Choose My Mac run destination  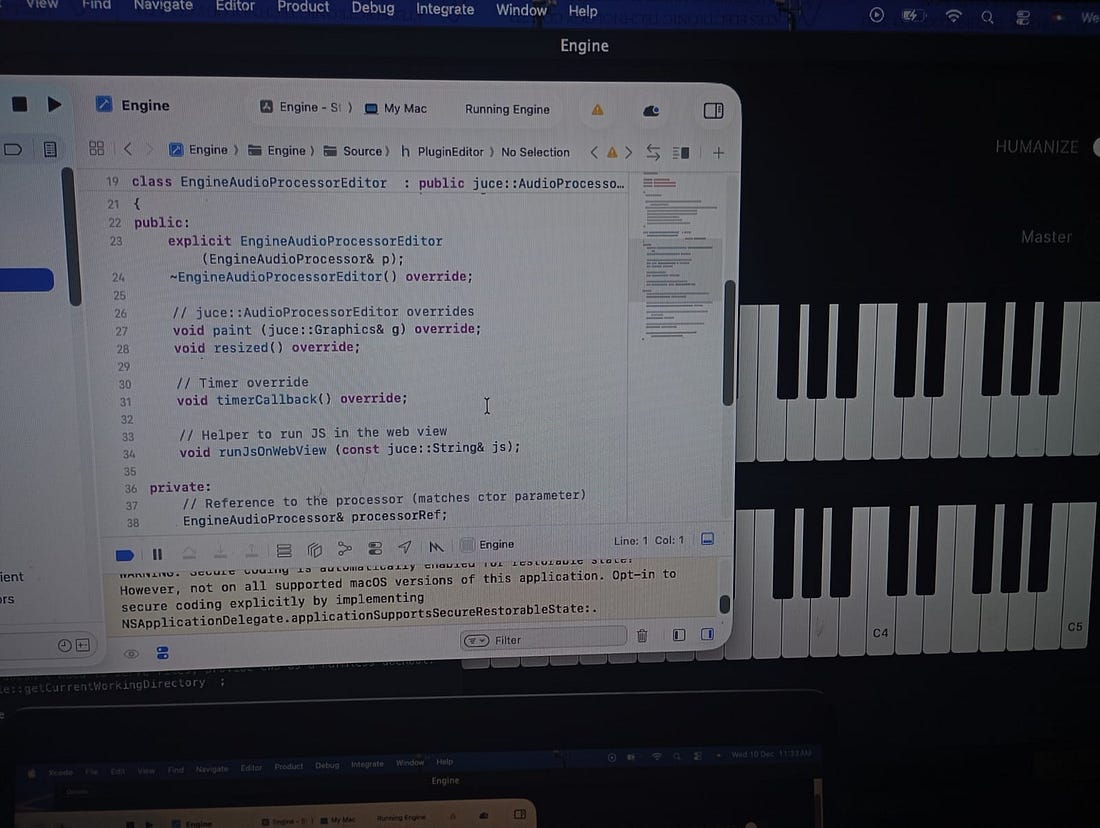pyautogui.click(x=396, y=109)
